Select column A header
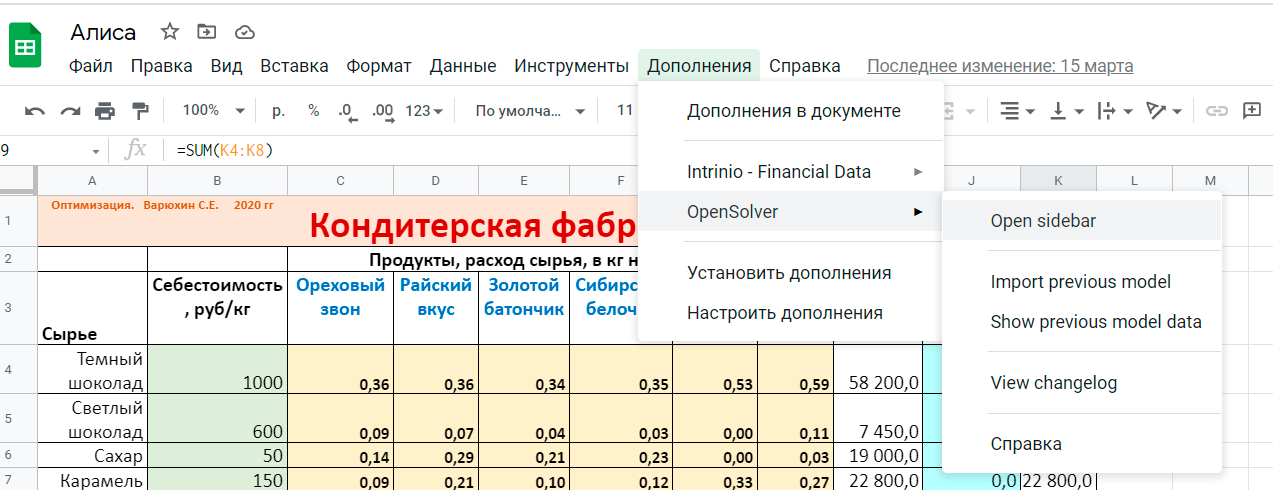1273x490 pixels. [92, 180]
